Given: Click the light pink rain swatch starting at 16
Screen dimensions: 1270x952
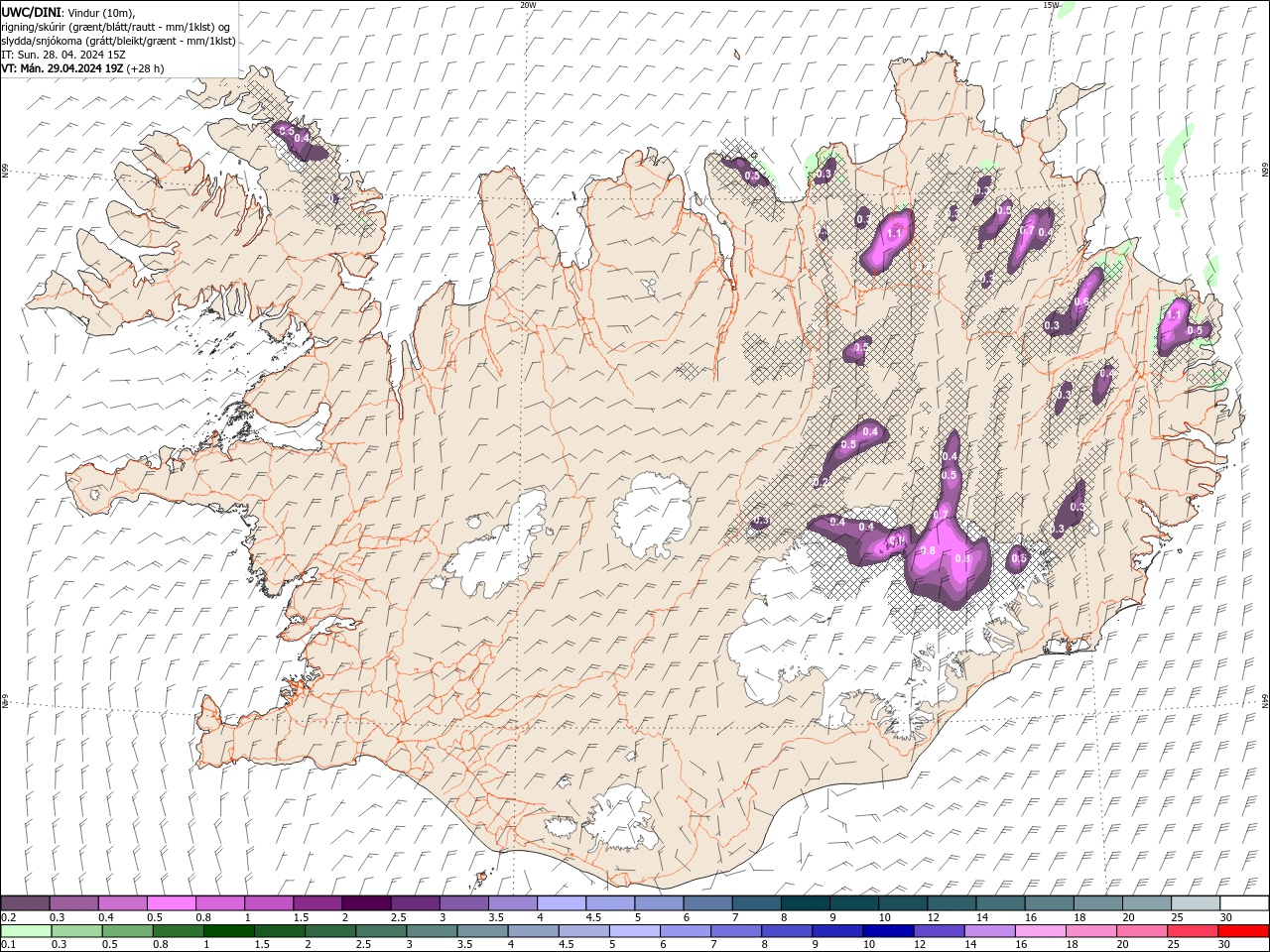Looking at the screenshot, I should coord(1039,930).
